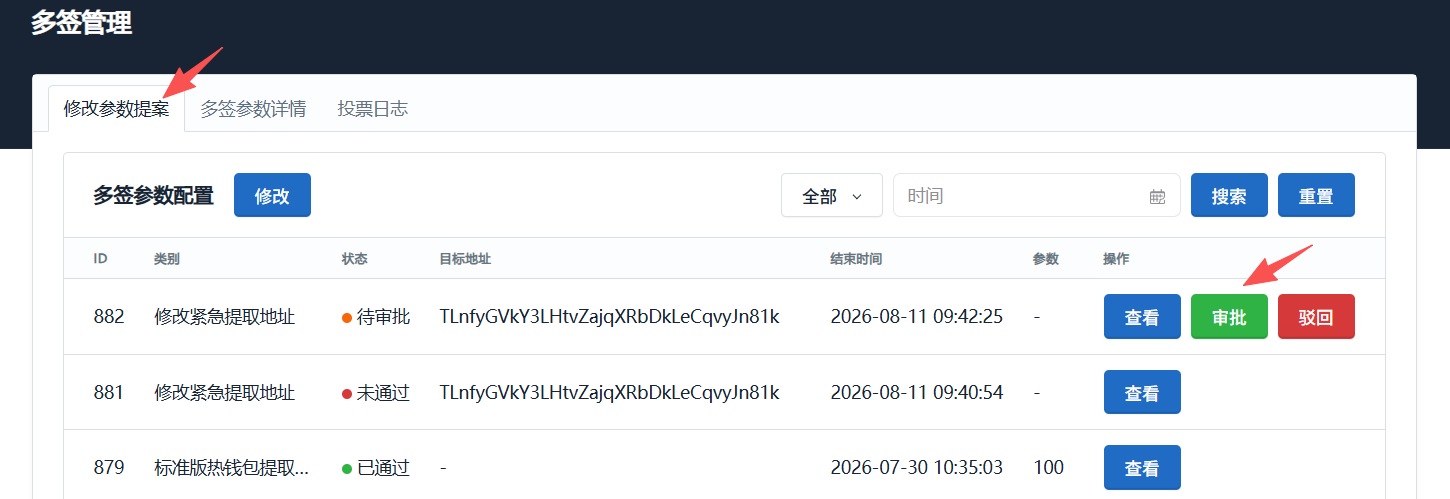Open 查看 for proposal 879
The height and width of the screenshot is (499, 1450).
[1142, 467]
